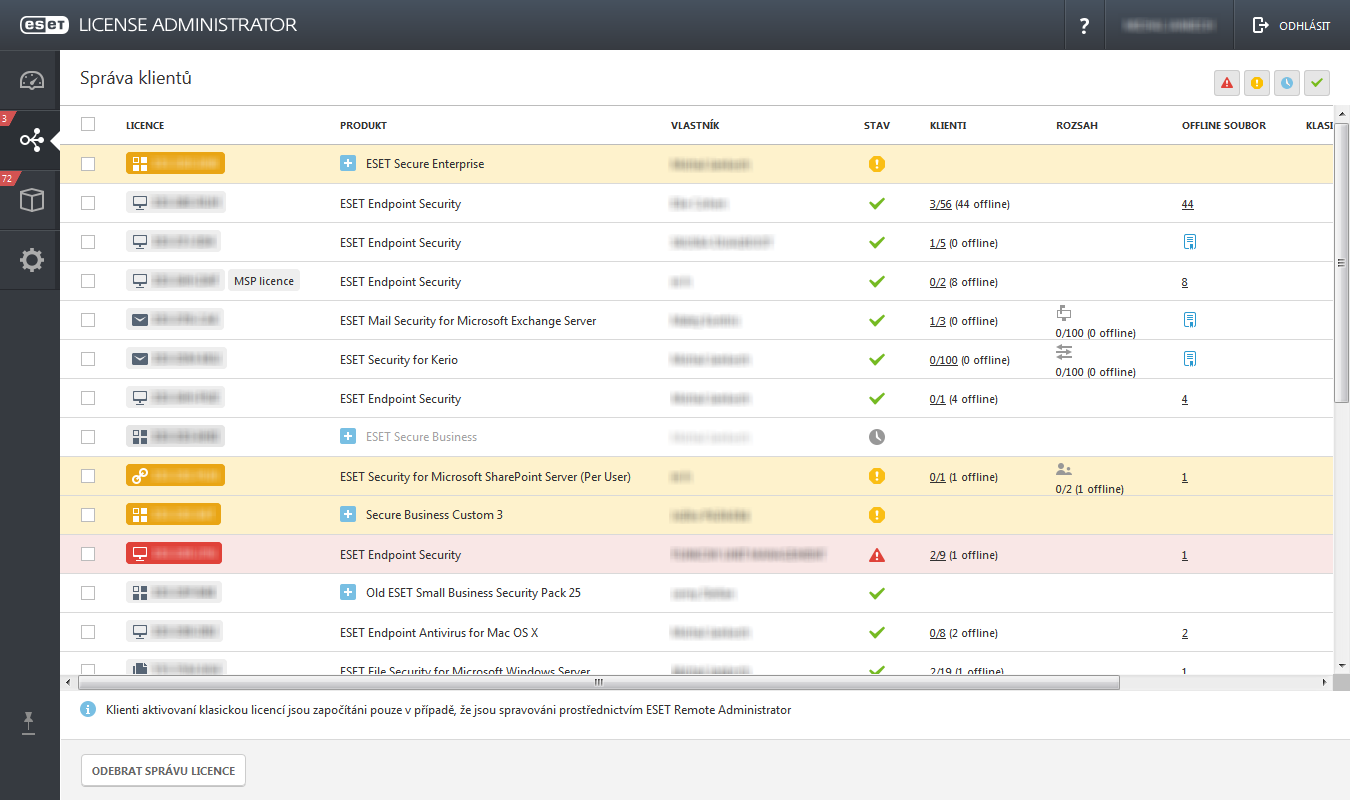Click the horizontal scrollbar right arrow
This screenshot has height=800, width=1350.
[1325, 682]
